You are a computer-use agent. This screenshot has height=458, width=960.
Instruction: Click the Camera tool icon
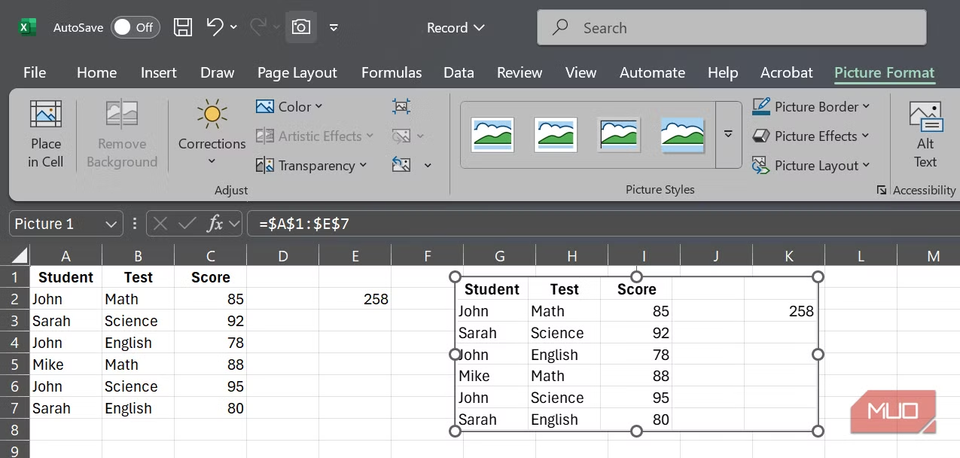click(301, 28)
